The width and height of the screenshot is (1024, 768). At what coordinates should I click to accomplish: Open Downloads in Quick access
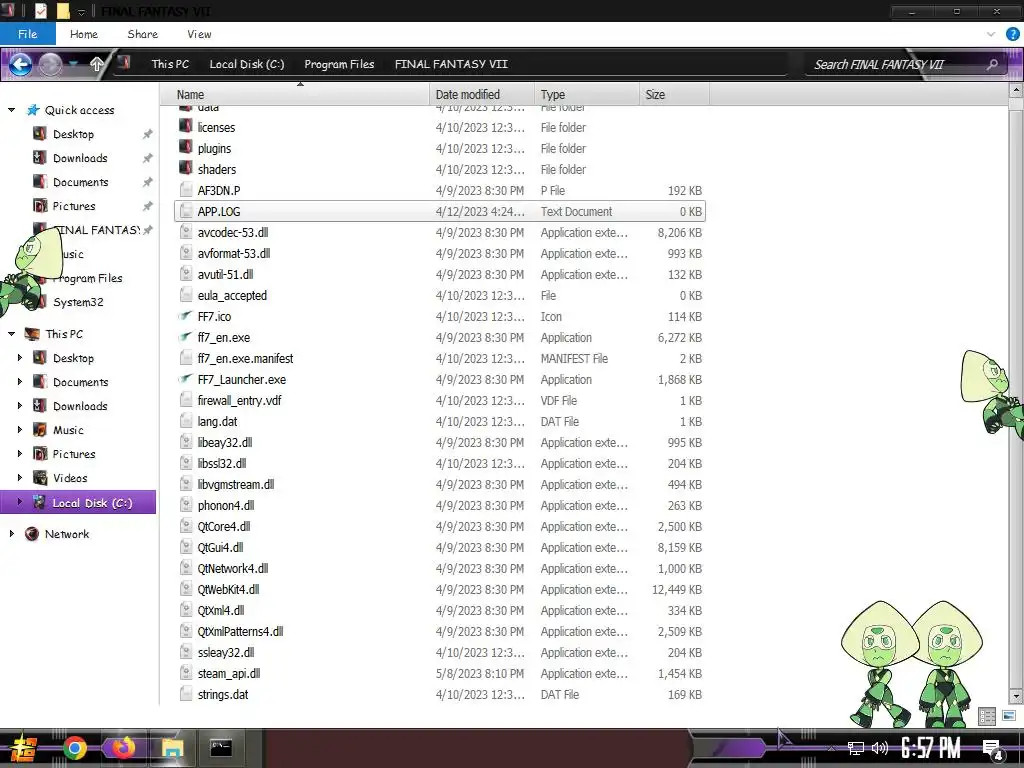pos(80,158)
